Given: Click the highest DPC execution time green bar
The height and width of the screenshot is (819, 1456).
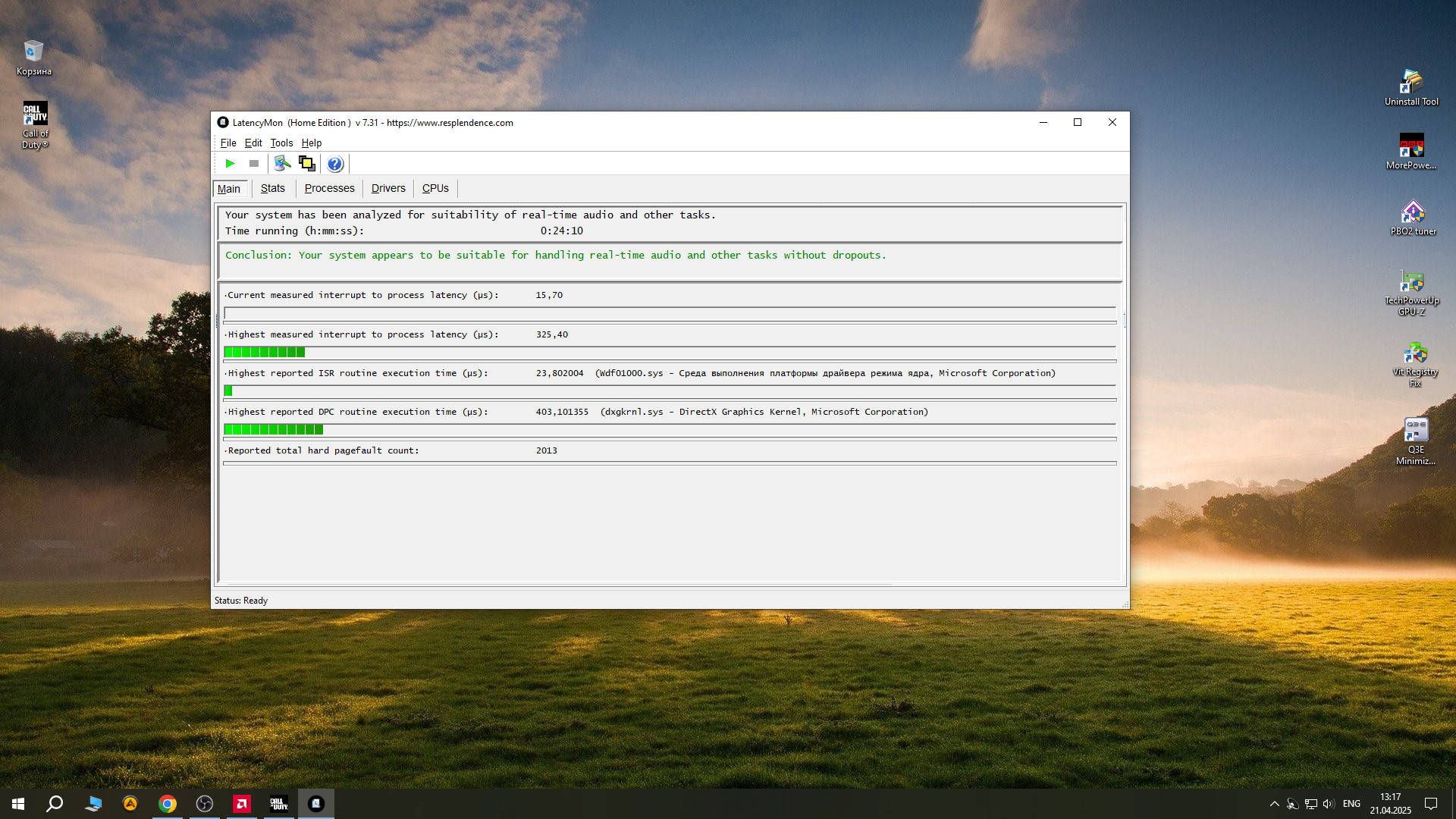Looking at the screenshot, I should 274,429.
